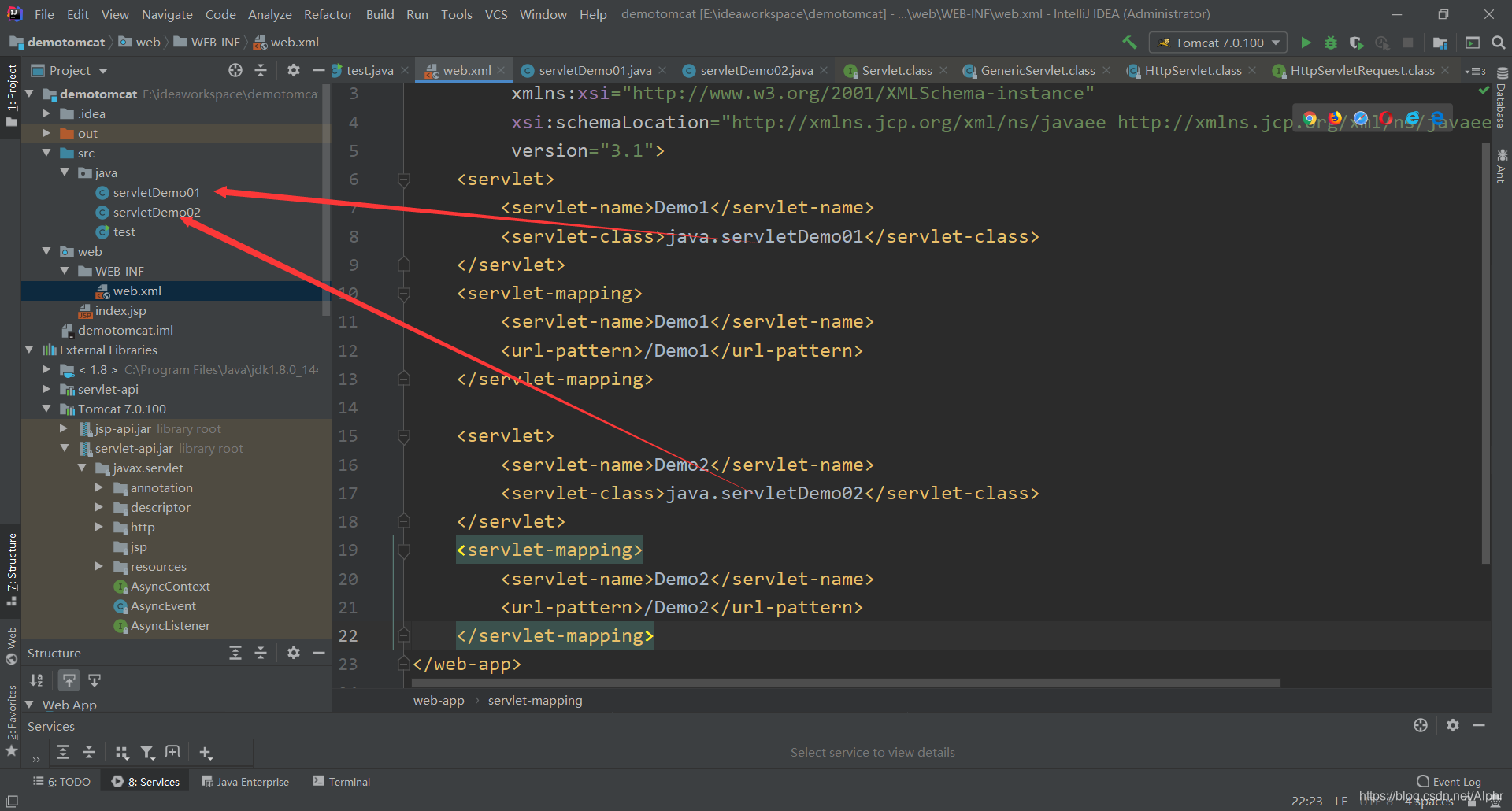Open Project Structure toolbar icon
This screenshot has height=811, width=1512.
[x=1440, y=43]
